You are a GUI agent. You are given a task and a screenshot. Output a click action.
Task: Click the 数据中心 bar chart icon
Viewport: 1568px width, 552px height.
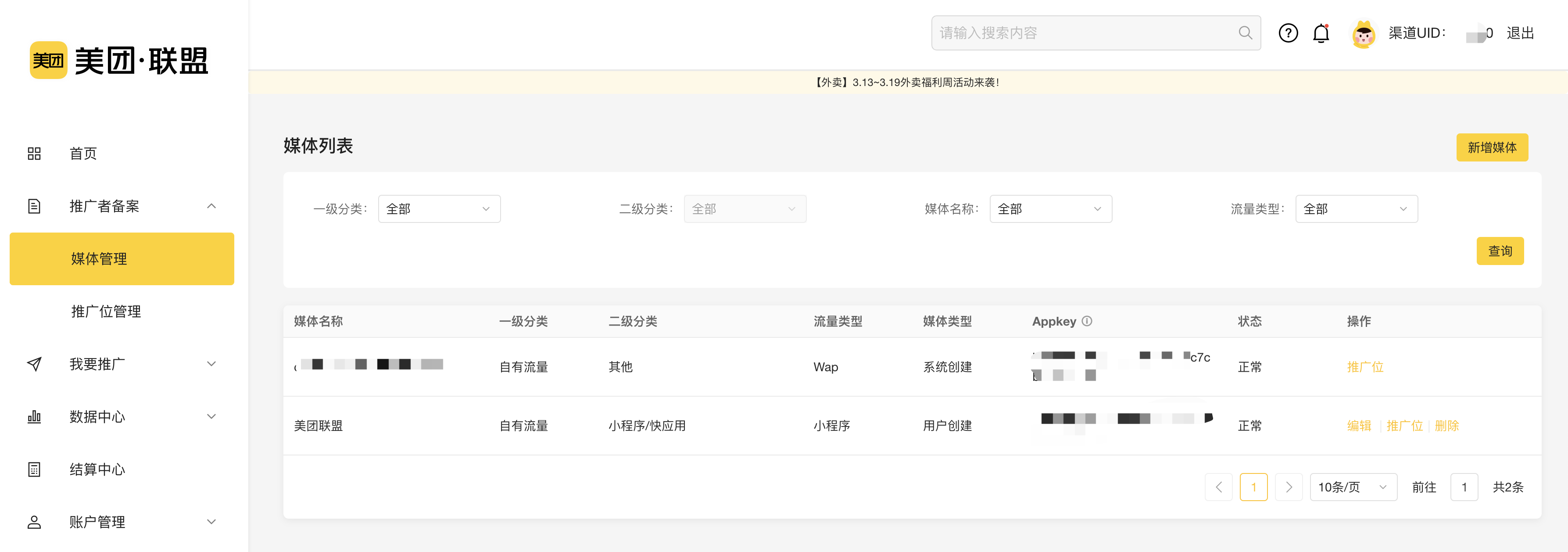coord(34,417)
